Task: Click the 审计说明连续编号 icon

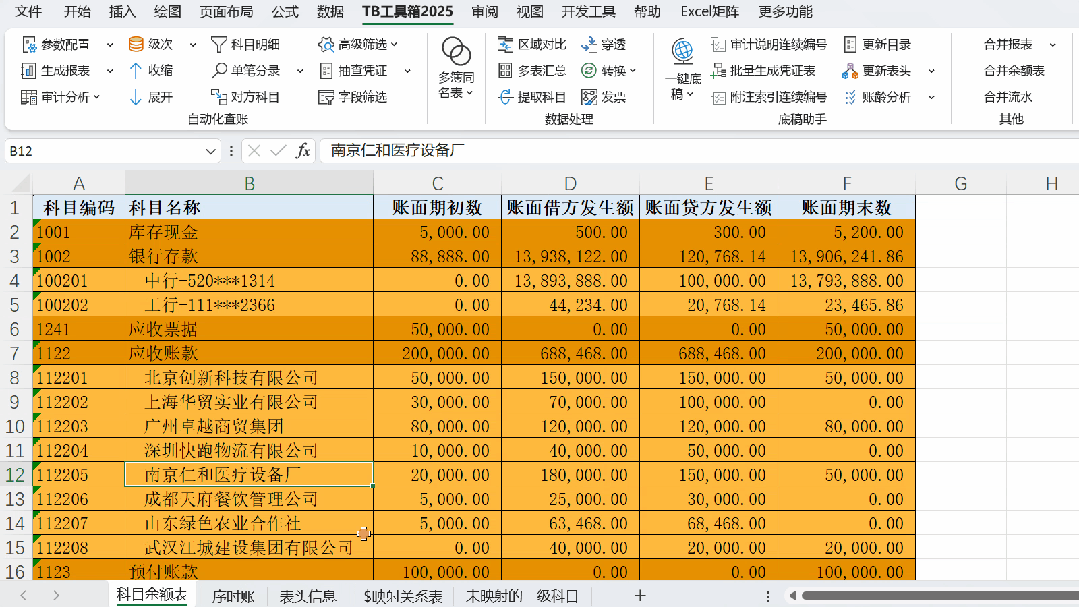Action: pos(718,45)
